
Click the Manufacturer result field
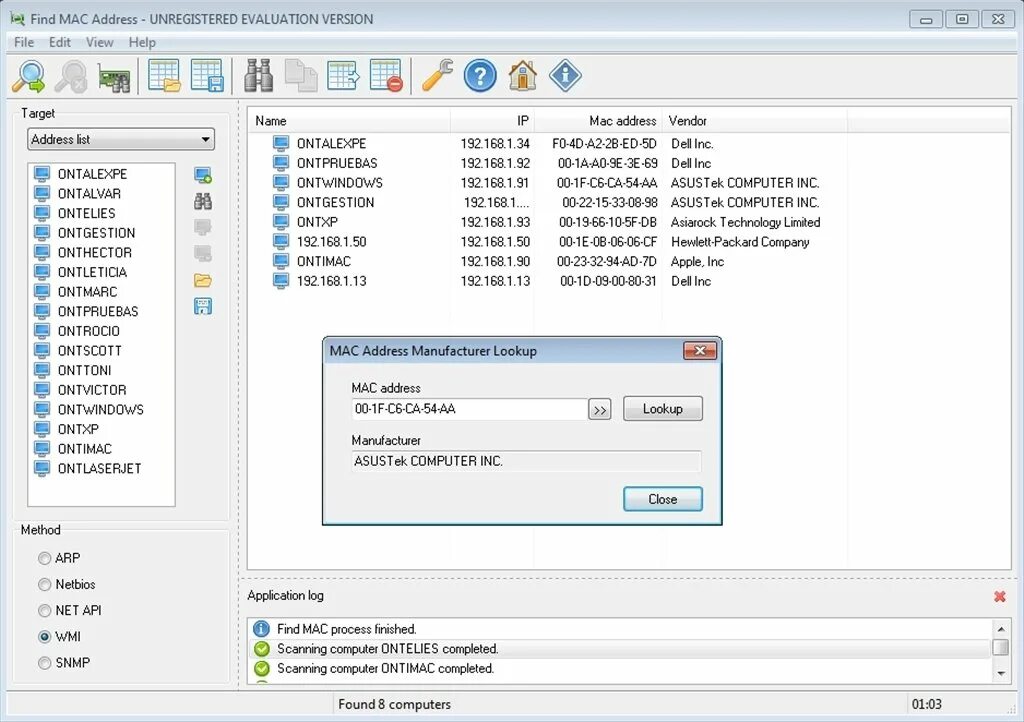pos(526,461)
